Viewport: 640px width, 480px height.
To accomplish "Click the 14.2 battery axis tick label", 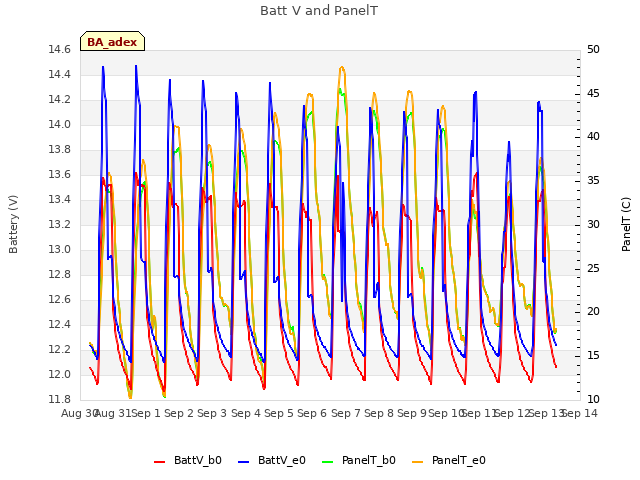I will [59, 100].
